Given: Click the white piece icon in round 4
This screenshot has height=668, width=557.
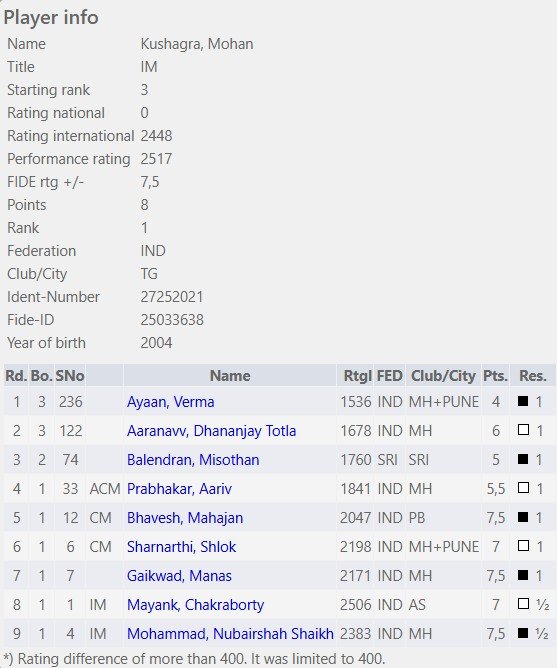Looking at the screenshot, I should click(x=523, y=488).
